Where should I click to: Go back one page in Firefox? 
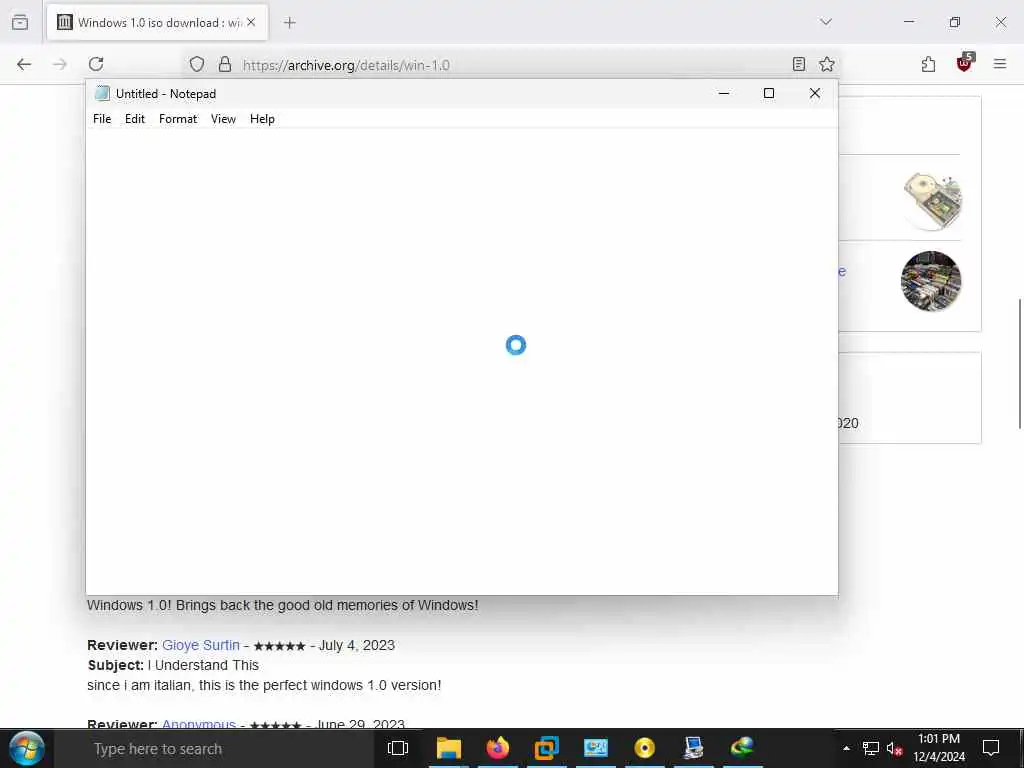(x=24, y=64)
